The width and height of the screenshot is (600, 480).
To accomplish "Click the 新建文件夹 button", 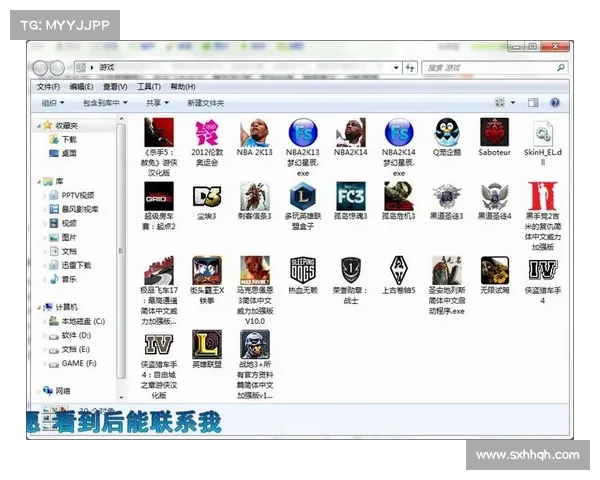I will pos(205,103).
